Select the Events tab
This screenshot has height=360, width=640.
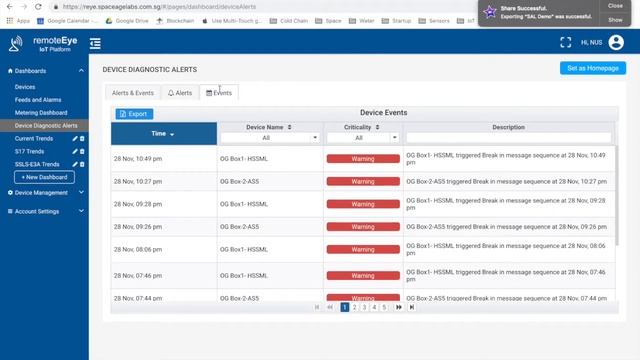(x=219, y=93)
